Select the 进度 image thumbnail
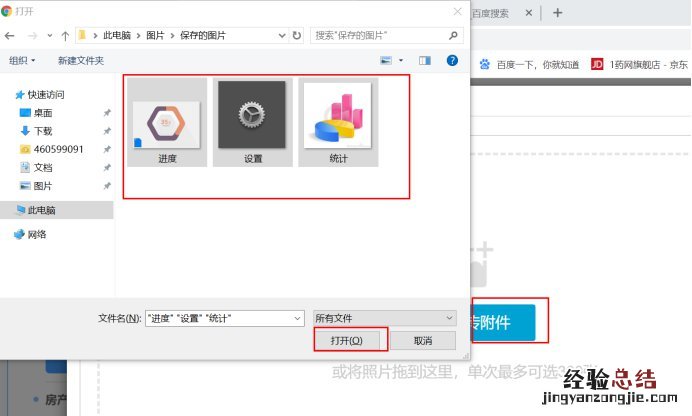The image size is (692, 416). coord(167,122)
